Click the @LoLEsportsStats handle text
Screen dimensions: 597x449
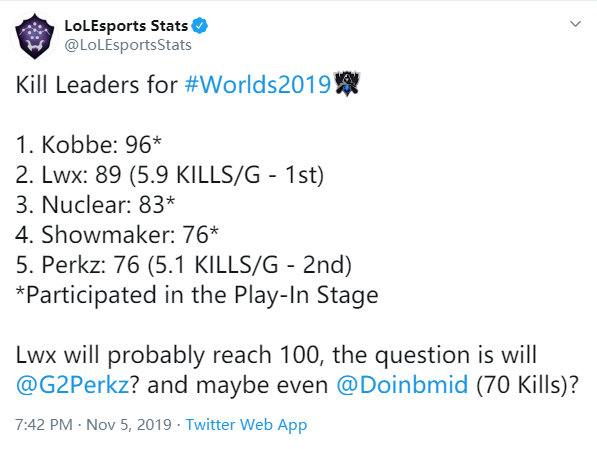point(128,45)
